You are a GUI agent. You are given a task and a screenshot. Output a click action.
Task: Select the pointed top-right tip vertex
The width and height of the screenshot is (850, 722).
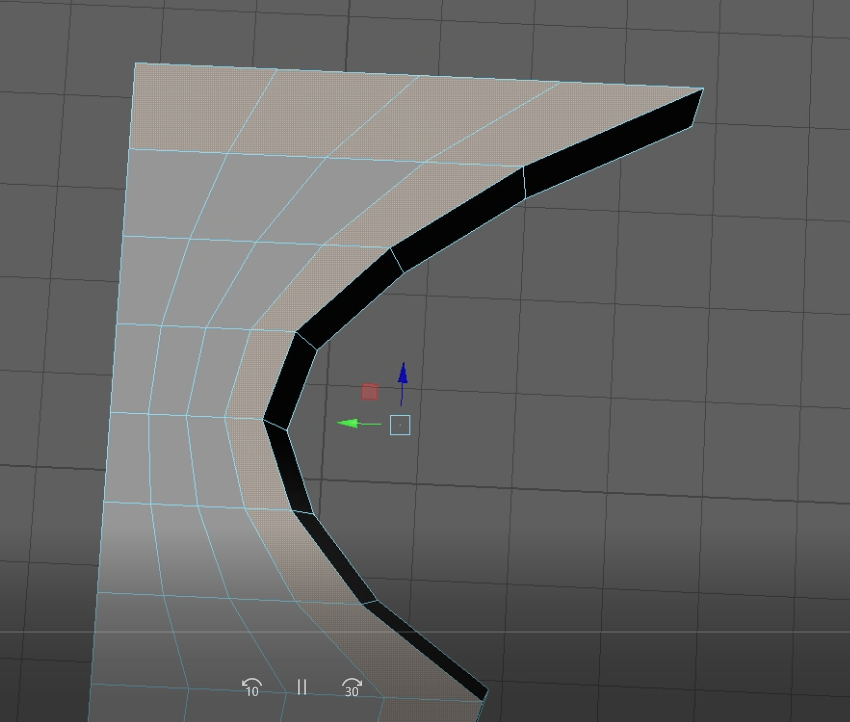(703, 89)
